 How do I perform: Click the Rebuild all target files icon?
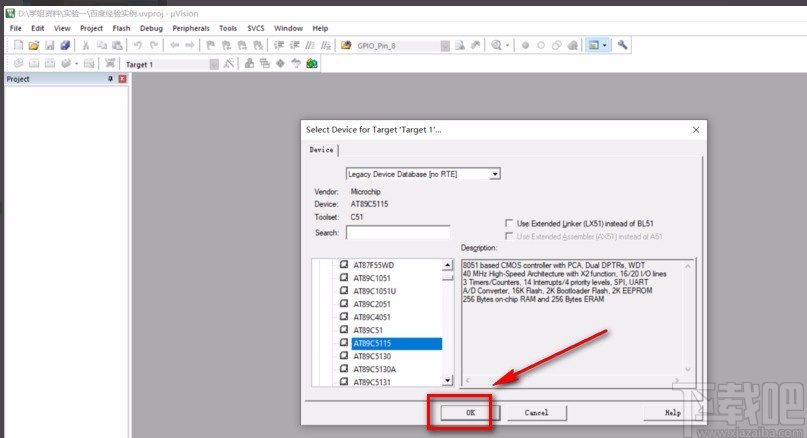click(x=49, y=64)
